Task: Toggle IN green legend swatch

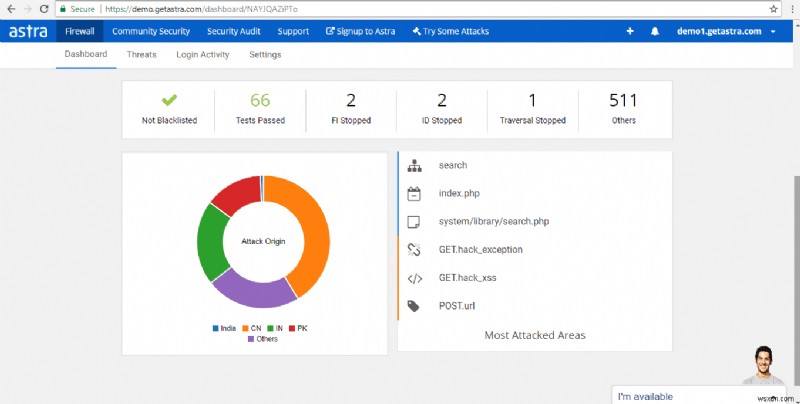Action: pos(270,329)
